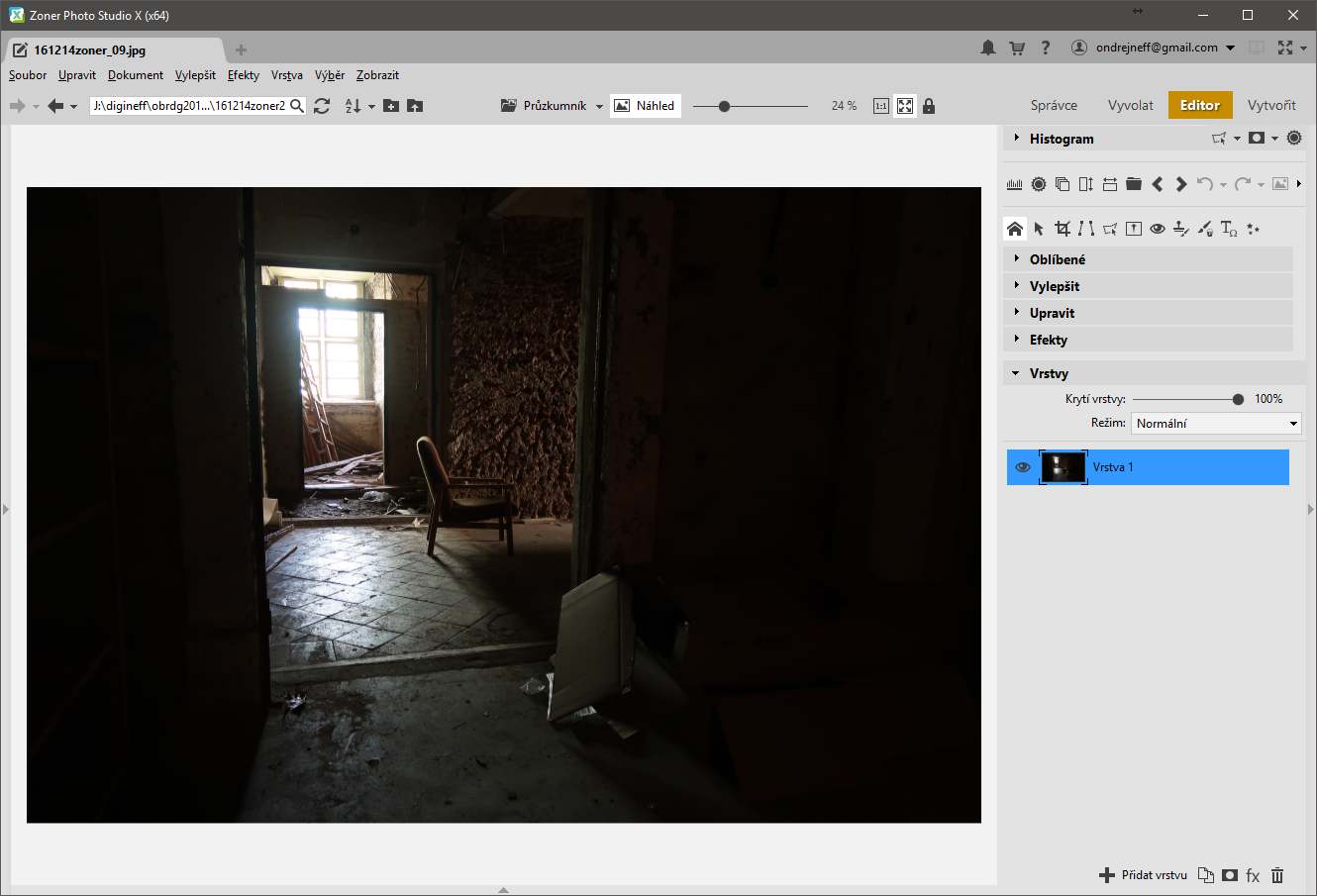
Task: Click the quick enhance gear icon in toolbar
Action: pyautogui.click(x=1039, y=184)
